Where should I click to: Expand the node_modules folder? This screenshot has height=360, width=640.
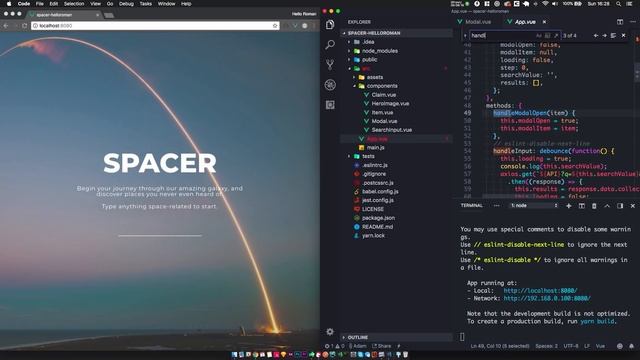[349, 51]
